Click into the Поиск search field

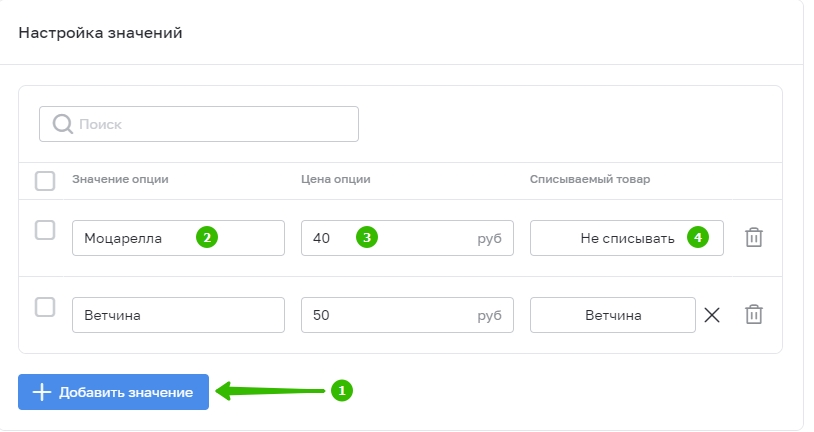point(199,124)
